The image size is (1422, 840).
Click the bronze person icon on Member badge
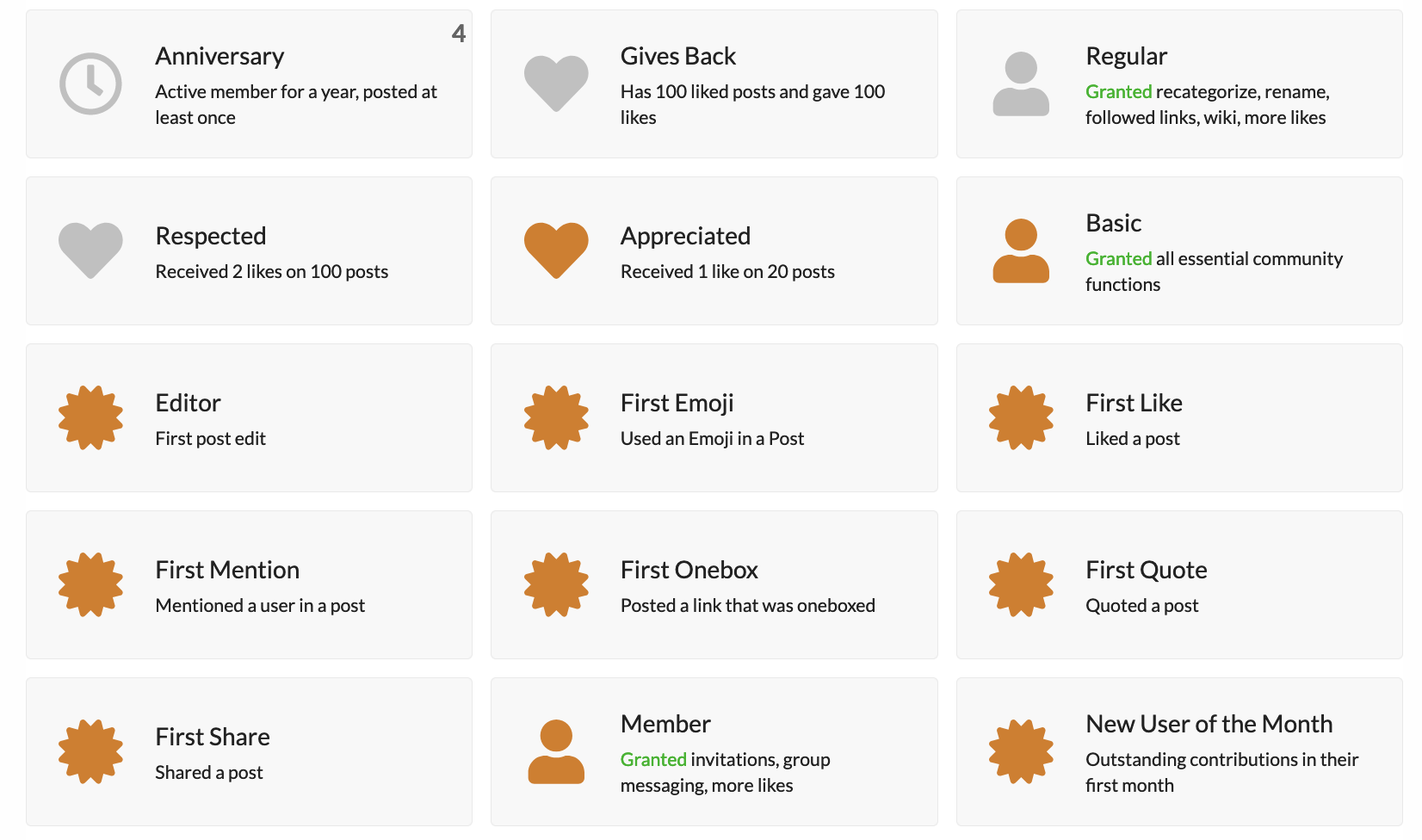556,751
